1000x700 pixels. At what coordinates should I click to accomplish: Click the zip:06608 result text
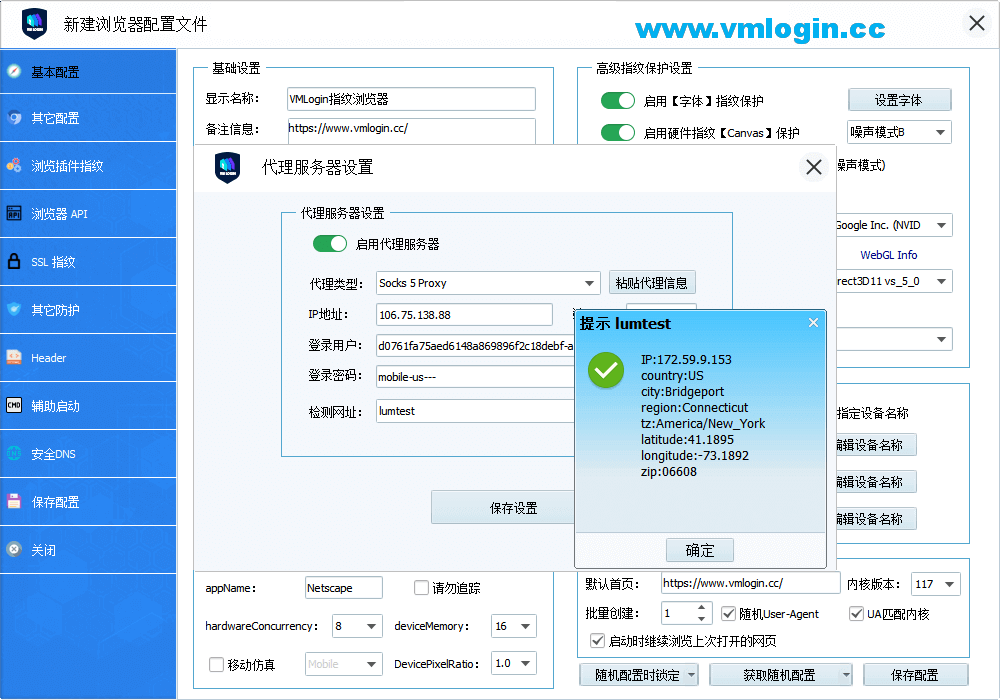[668, 472]
